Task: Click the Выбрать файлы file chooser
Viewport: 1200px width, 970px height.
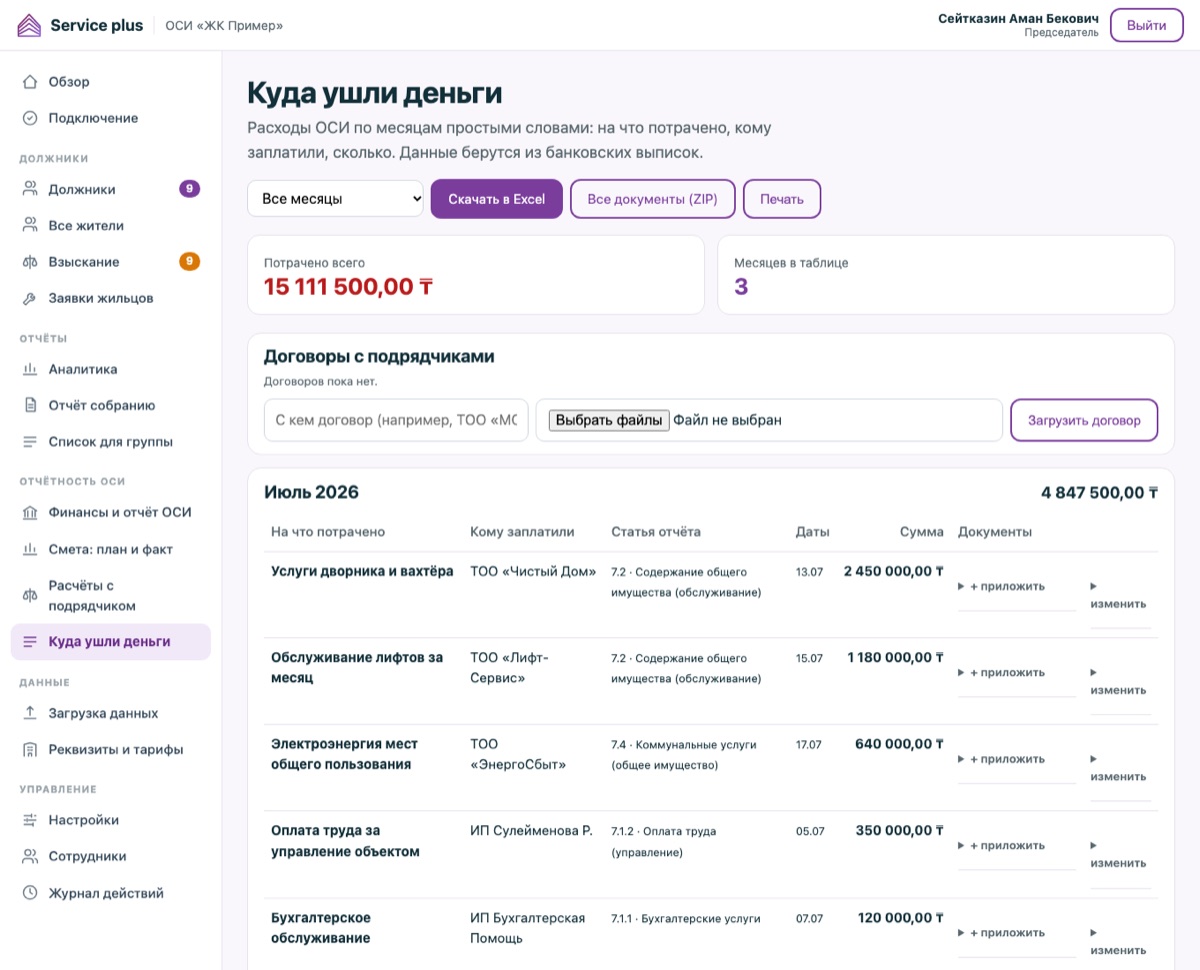Action: (x=610, y=420)
